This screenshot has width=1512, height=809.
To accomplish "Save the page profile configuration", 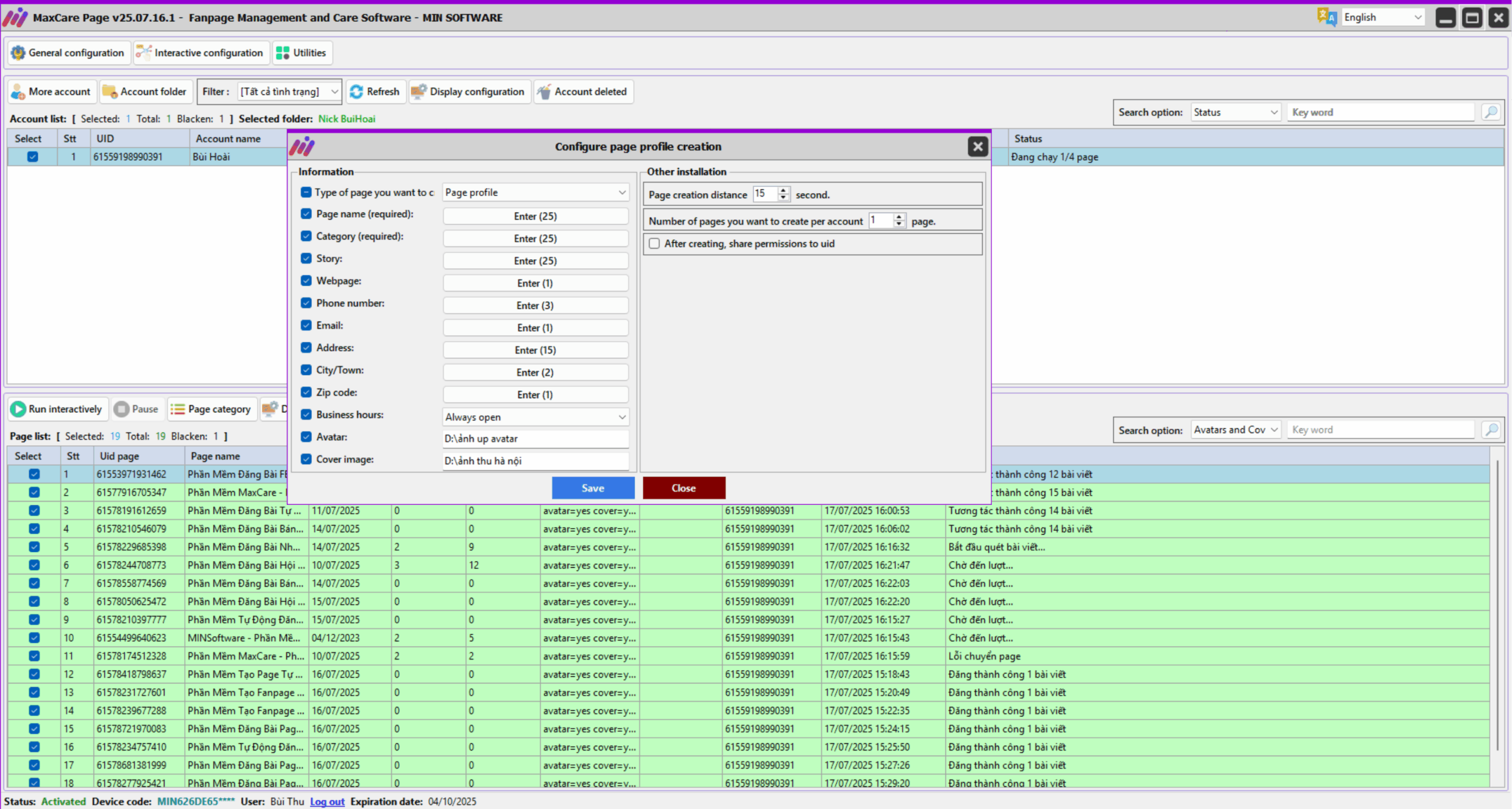I will click(593, 488).
